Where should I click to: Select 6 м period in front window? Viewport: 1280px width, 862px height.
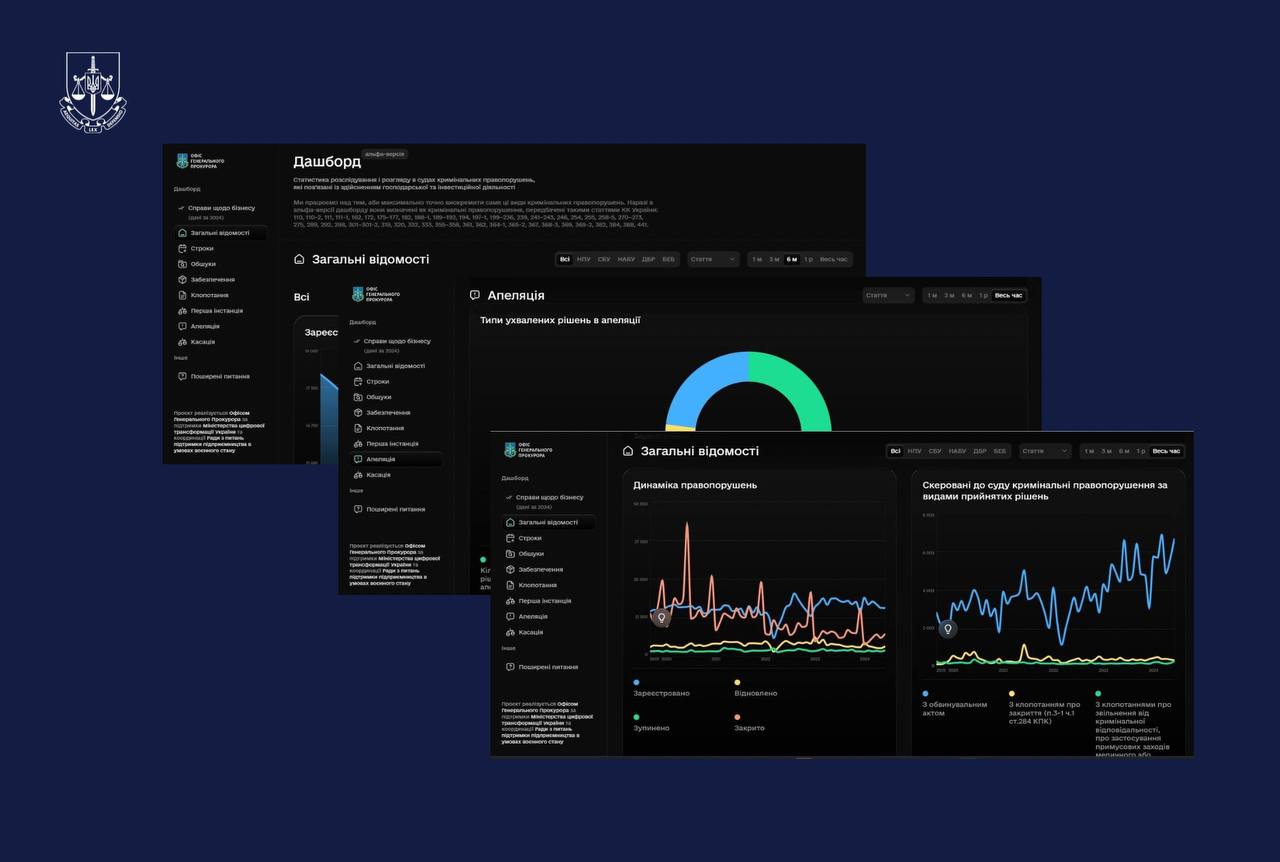point(1124,451)
